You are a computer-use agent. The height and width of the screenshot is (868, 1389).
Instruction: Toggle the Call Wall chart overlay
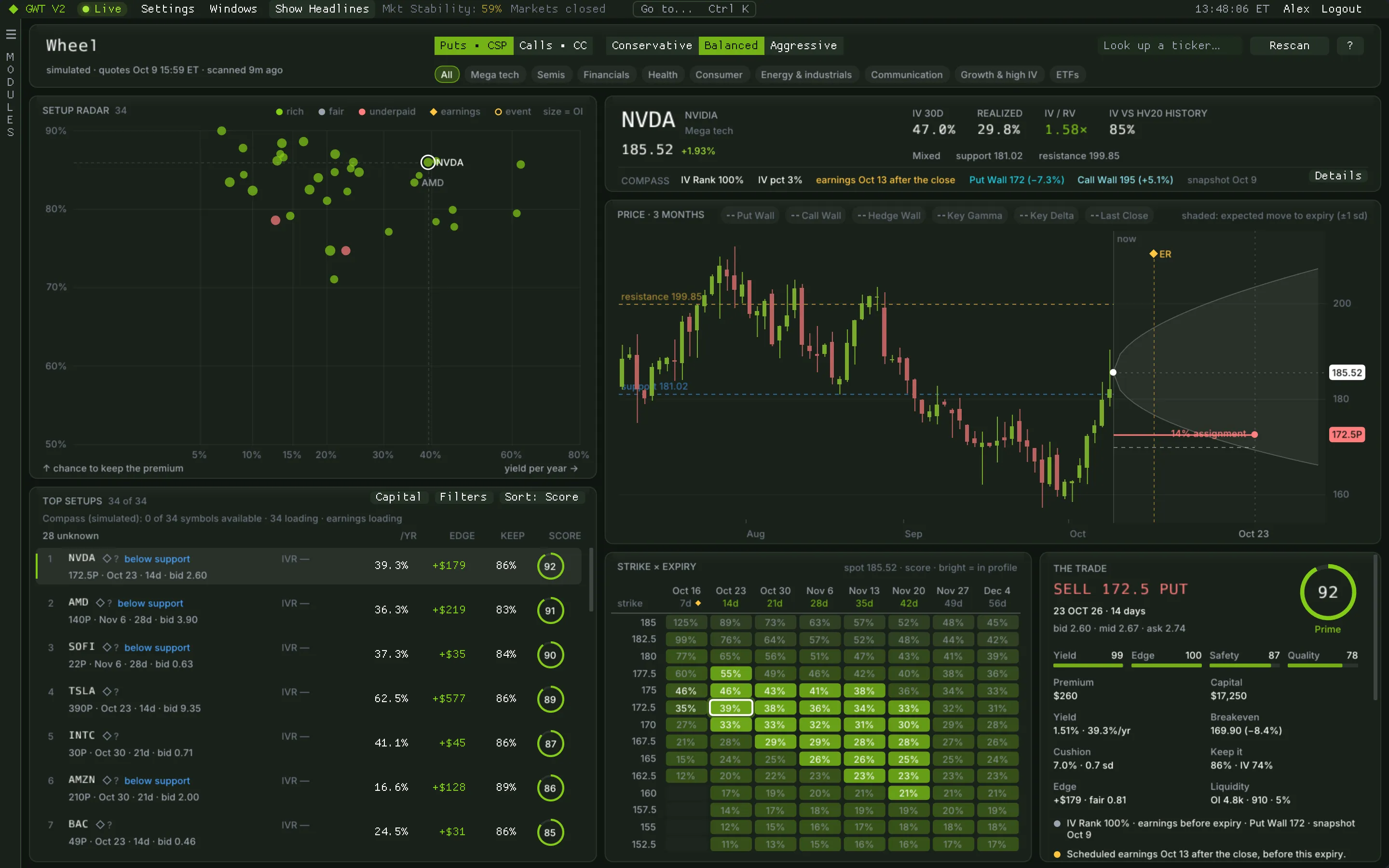(x=816, y=216)
